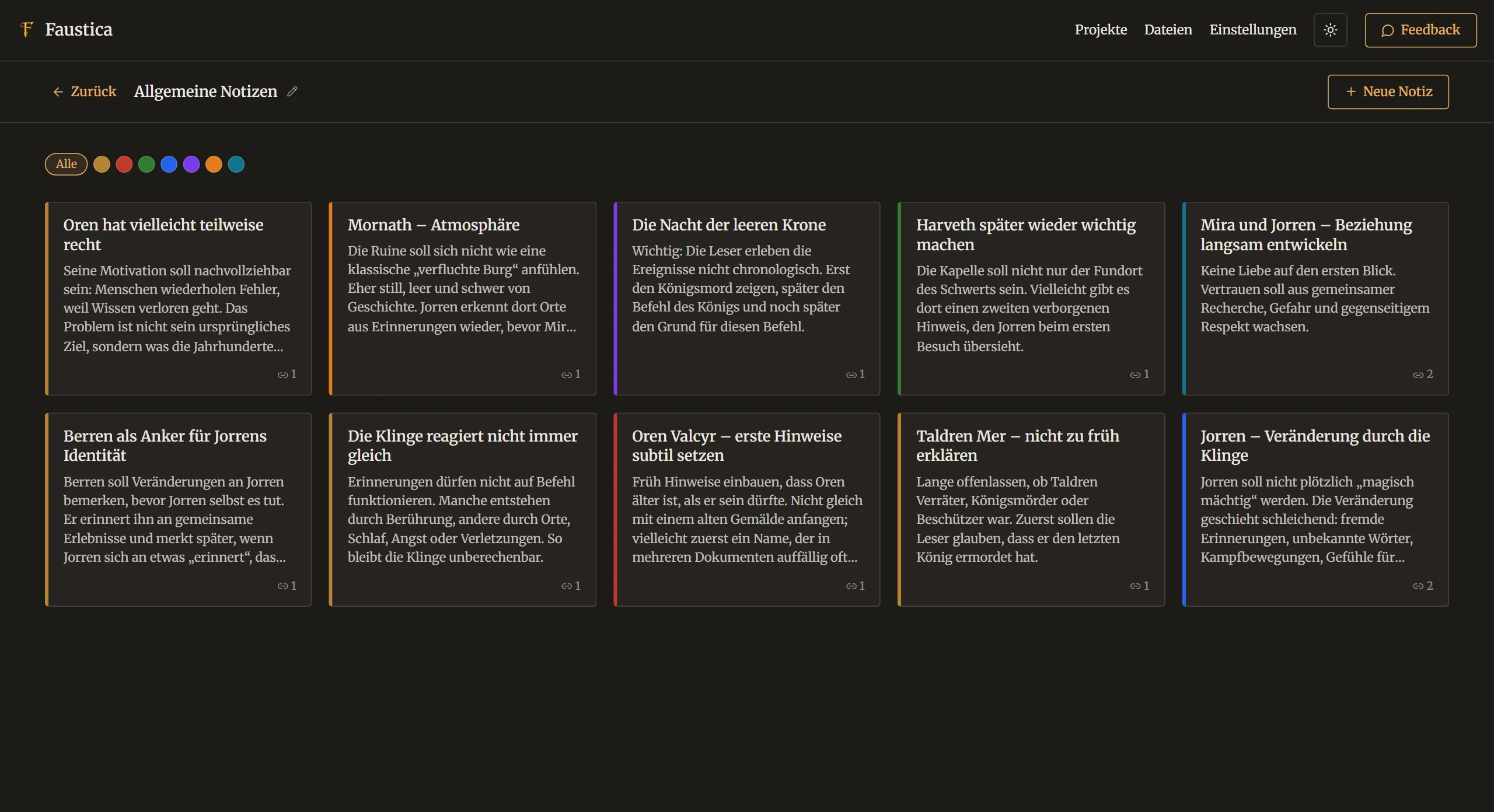Click the Faustica F logo icon
Screen dimensions: 1494x812
tap(26, 29)
